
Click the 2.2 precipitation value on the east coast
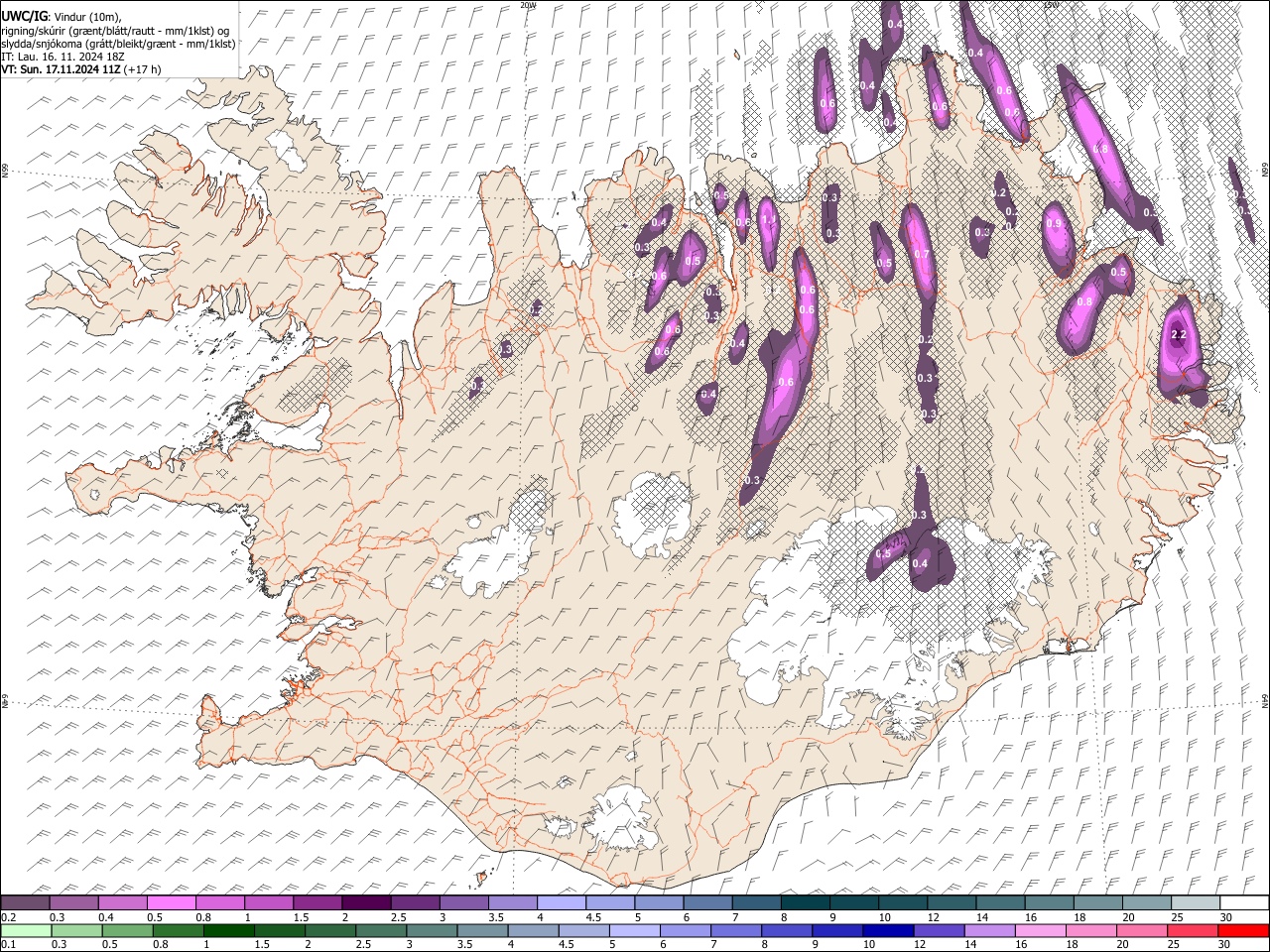coord(1179,335)
